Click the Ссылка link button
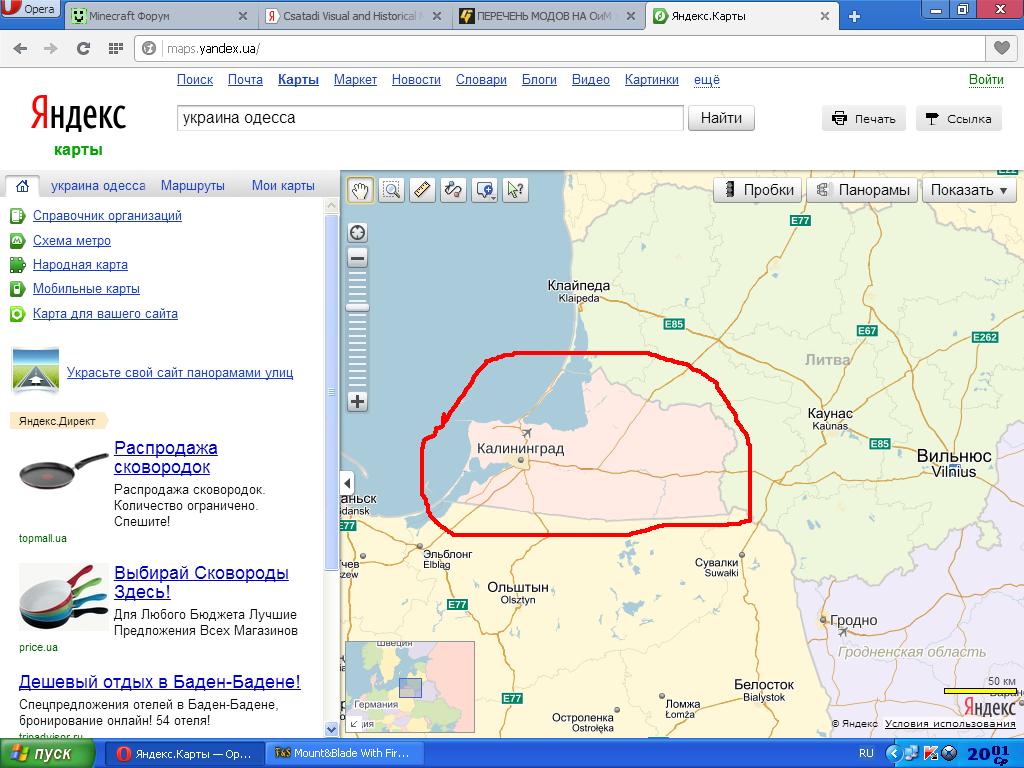The width and height of the screenshot is (1024, 768). pos(958,118)
